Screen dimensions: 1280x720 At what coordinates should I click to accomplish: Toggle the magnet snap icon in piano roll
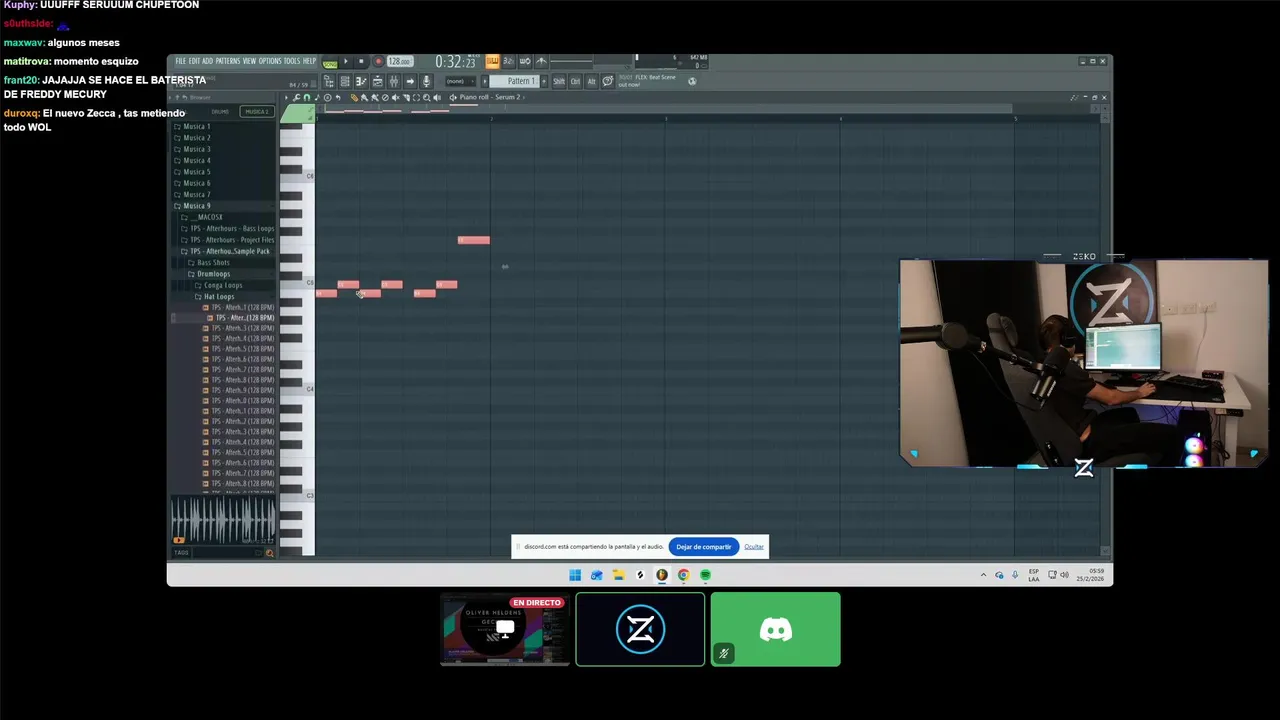(306, 97)
